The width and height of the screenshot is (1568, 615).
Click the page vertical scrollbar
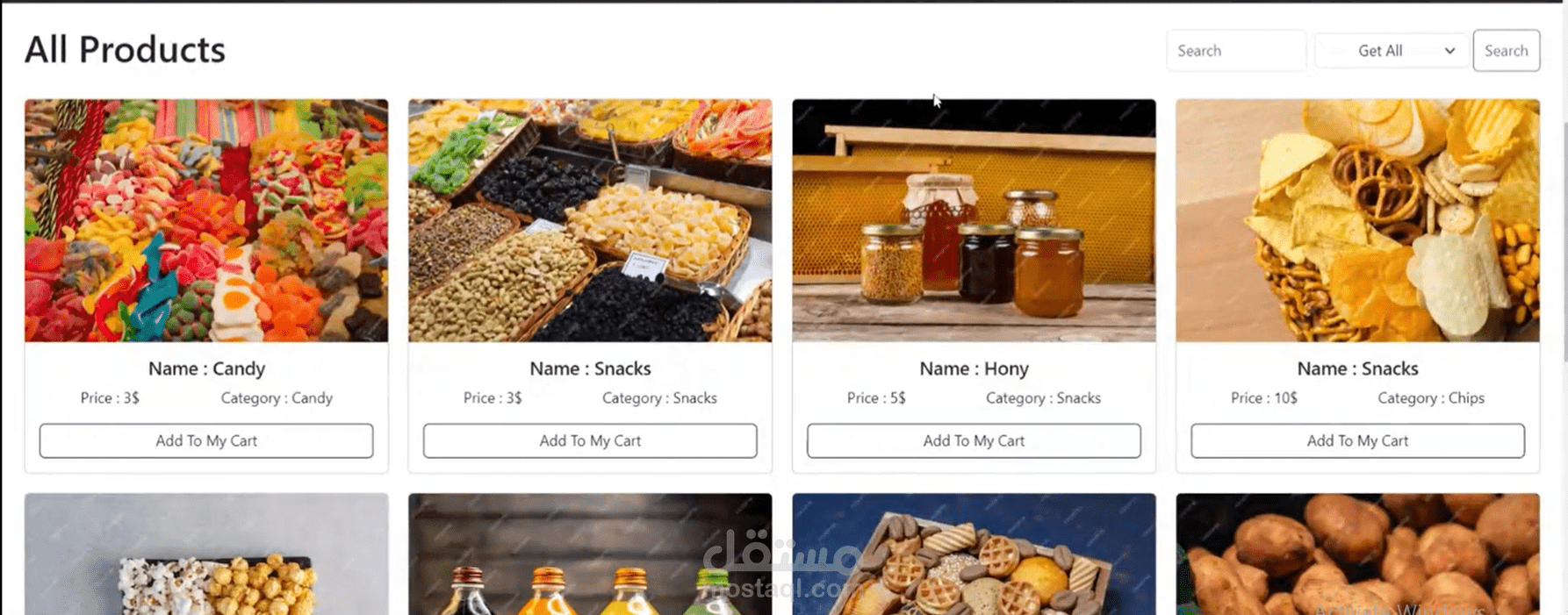coord(1564,241)
